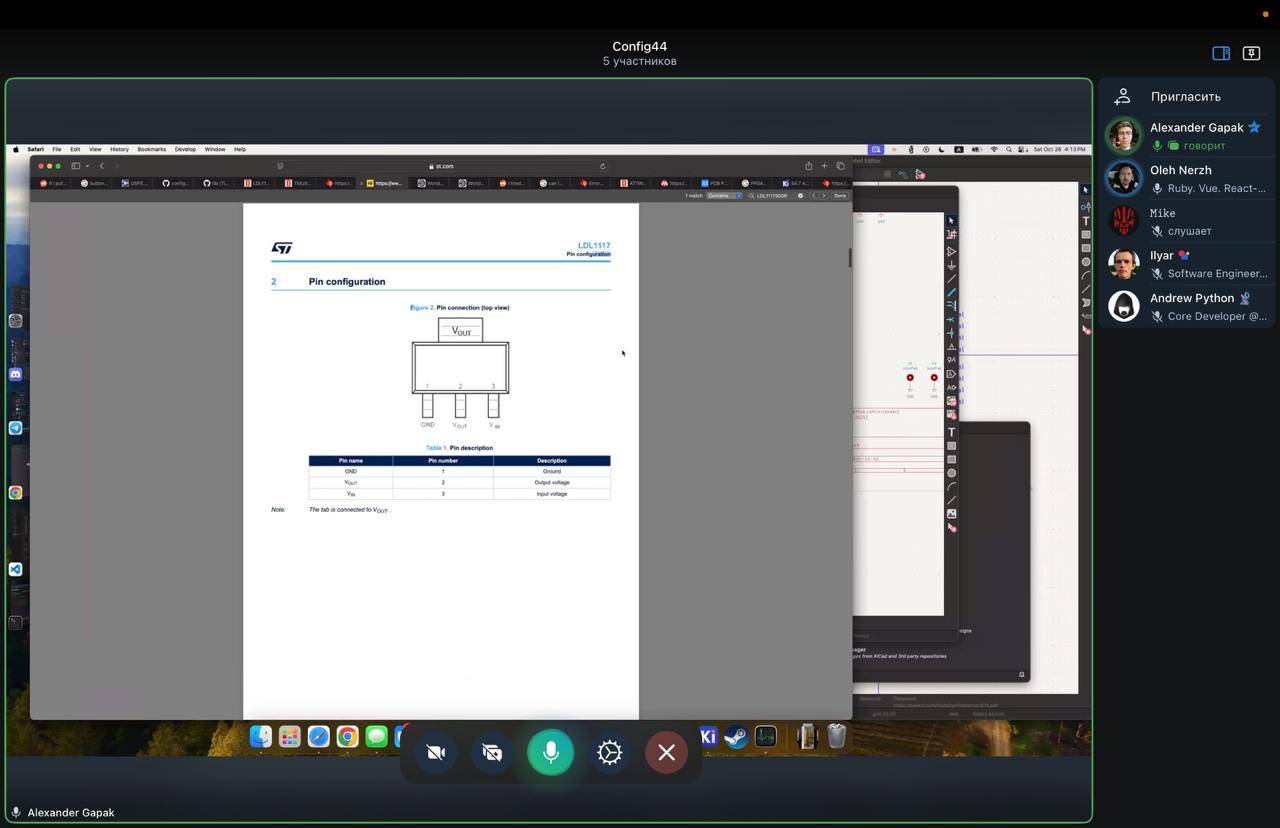The height and width of the screenshot is (828, 1280).
Task: Turn on the camera in call controls
Action: (x=435, y=753)
